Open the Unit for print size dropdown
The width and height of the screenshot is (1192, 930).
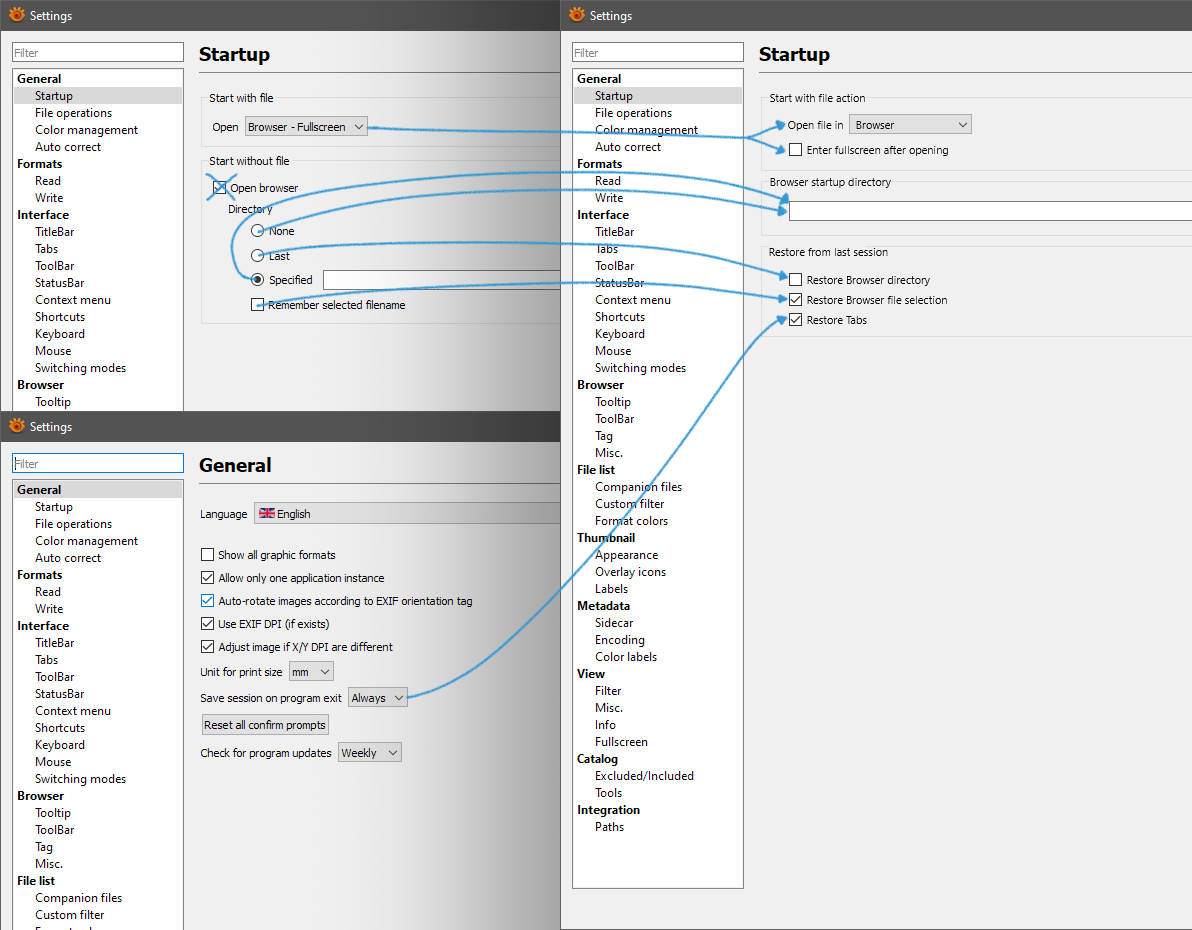click(311, 672)
